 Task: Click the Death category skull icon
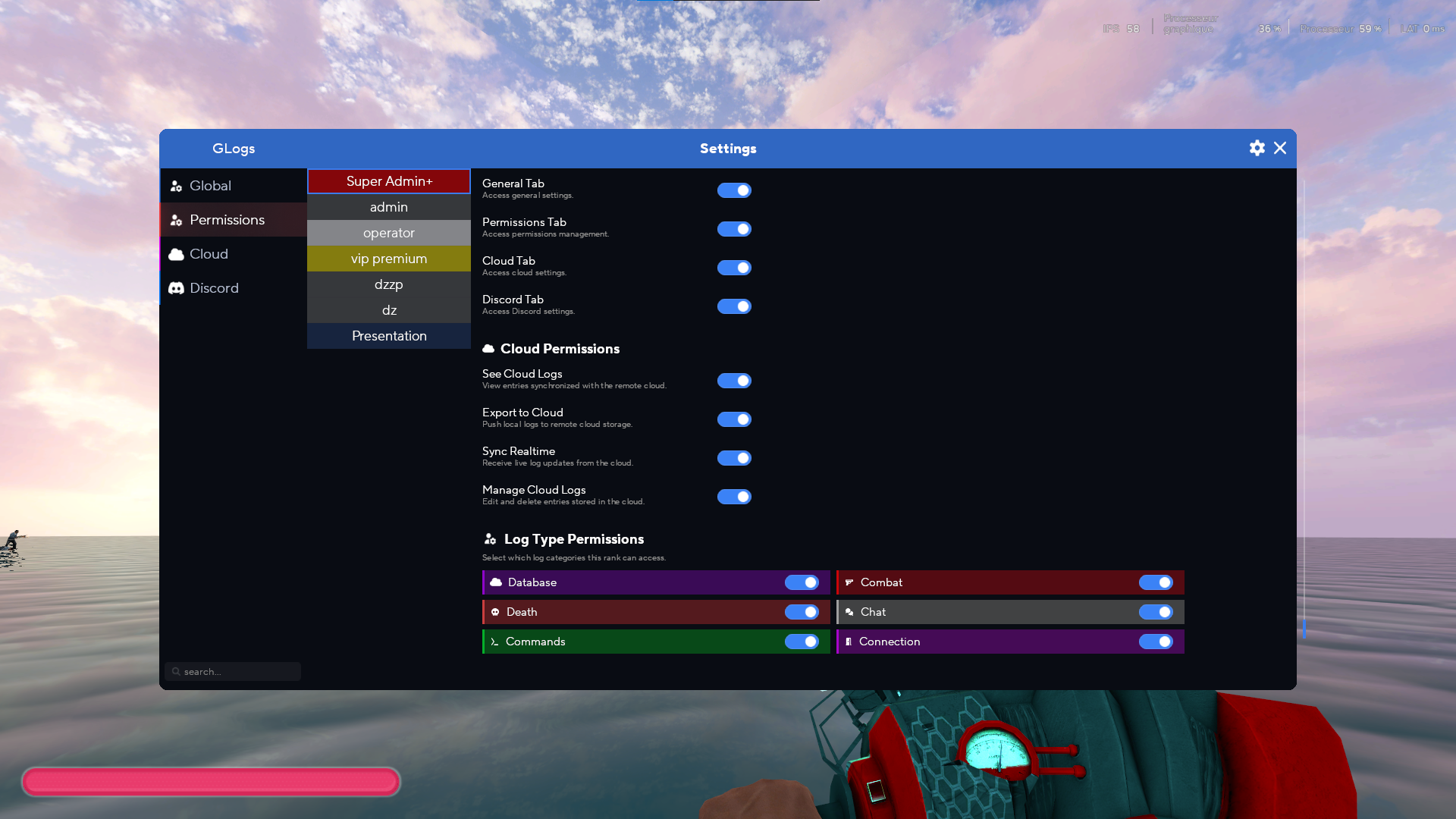495,612
